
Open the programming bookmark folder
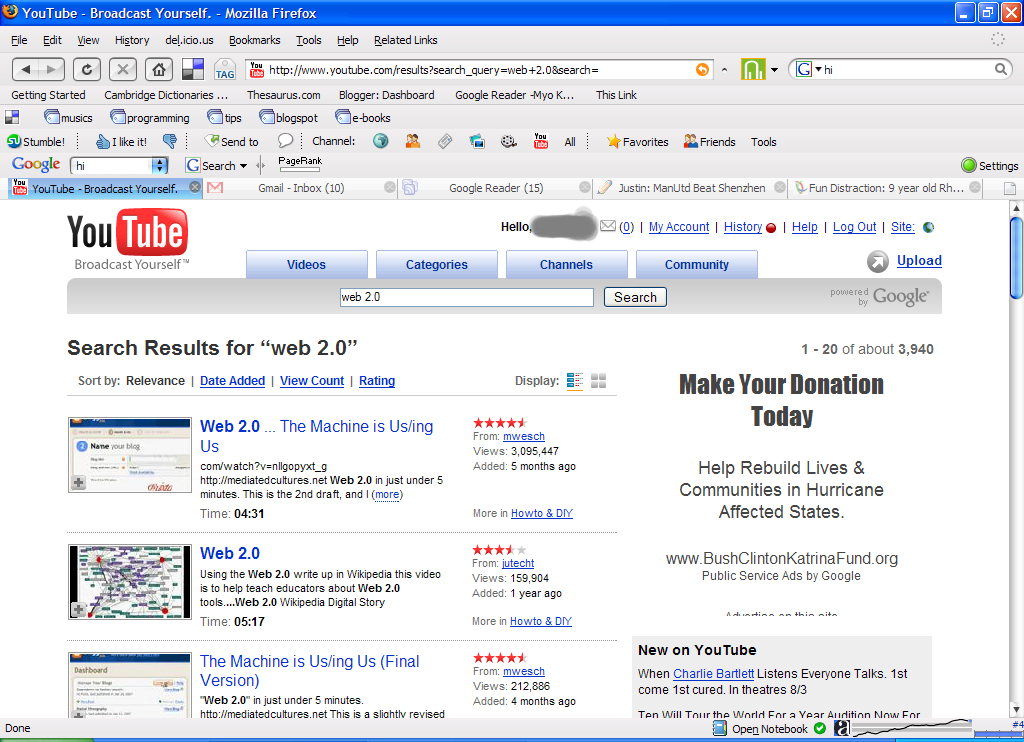[x=150, y=118]
